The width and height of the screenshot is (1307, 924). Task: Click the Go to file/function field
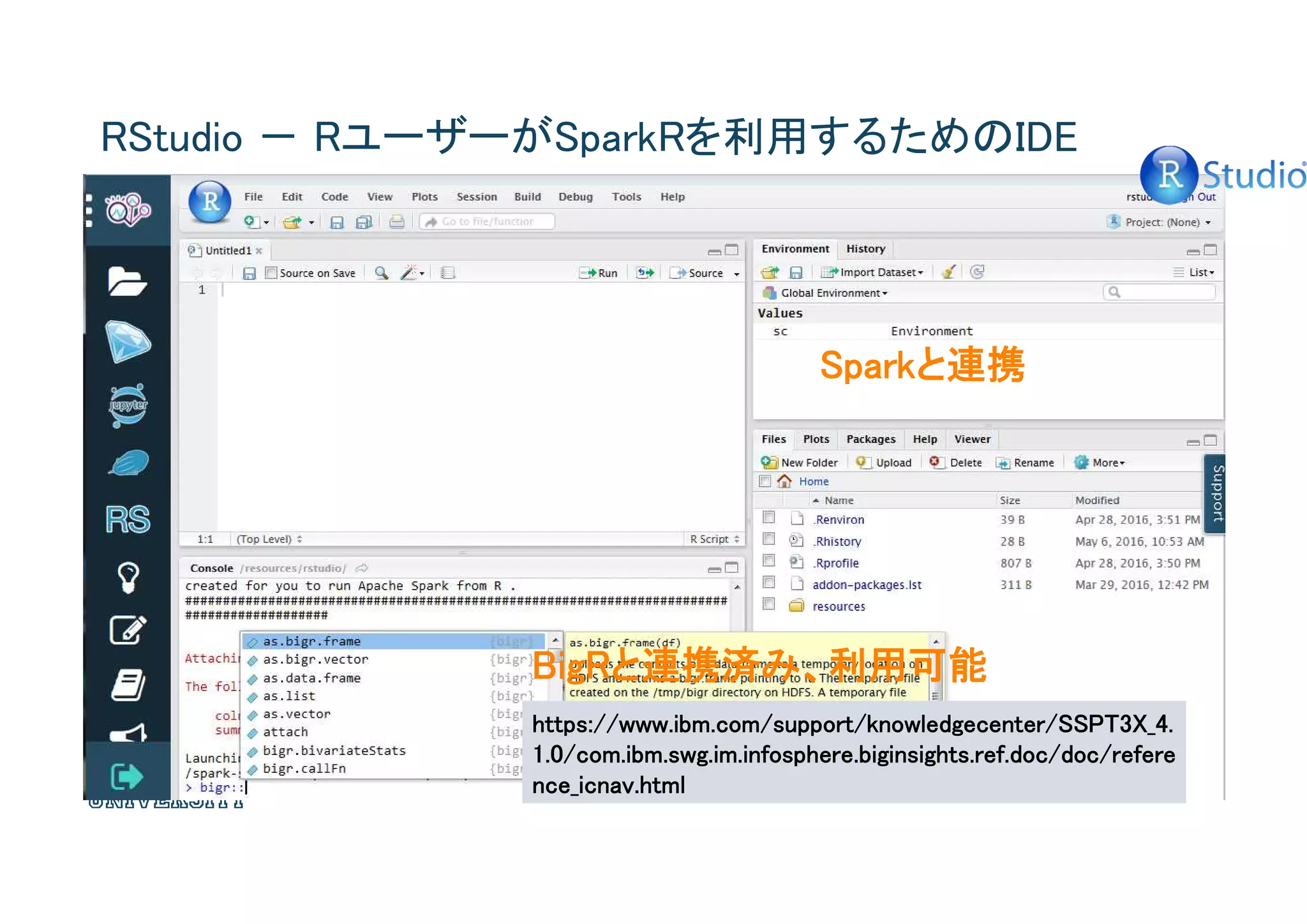[488, 222]
